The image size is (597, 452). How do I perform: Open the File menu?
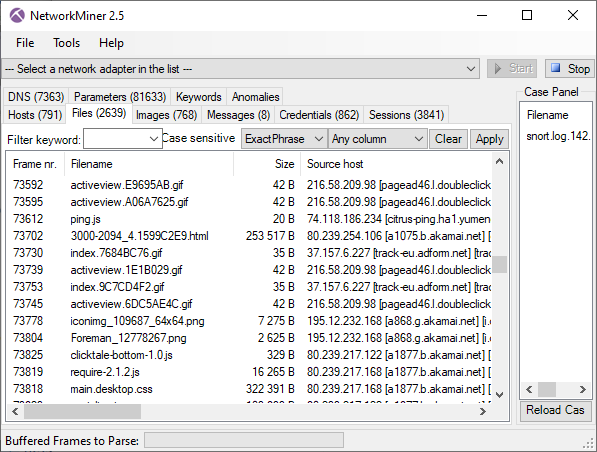(x=25, y=43)
